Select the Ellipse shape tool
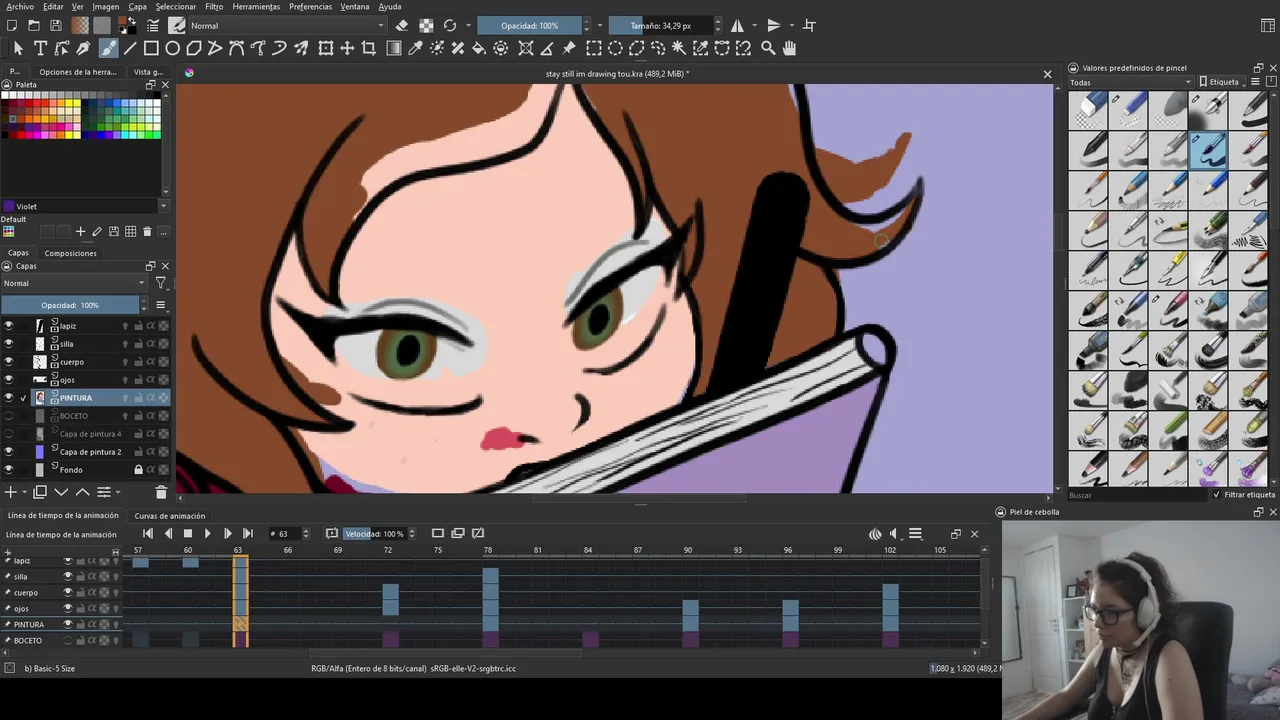 (x=173, y=48)
